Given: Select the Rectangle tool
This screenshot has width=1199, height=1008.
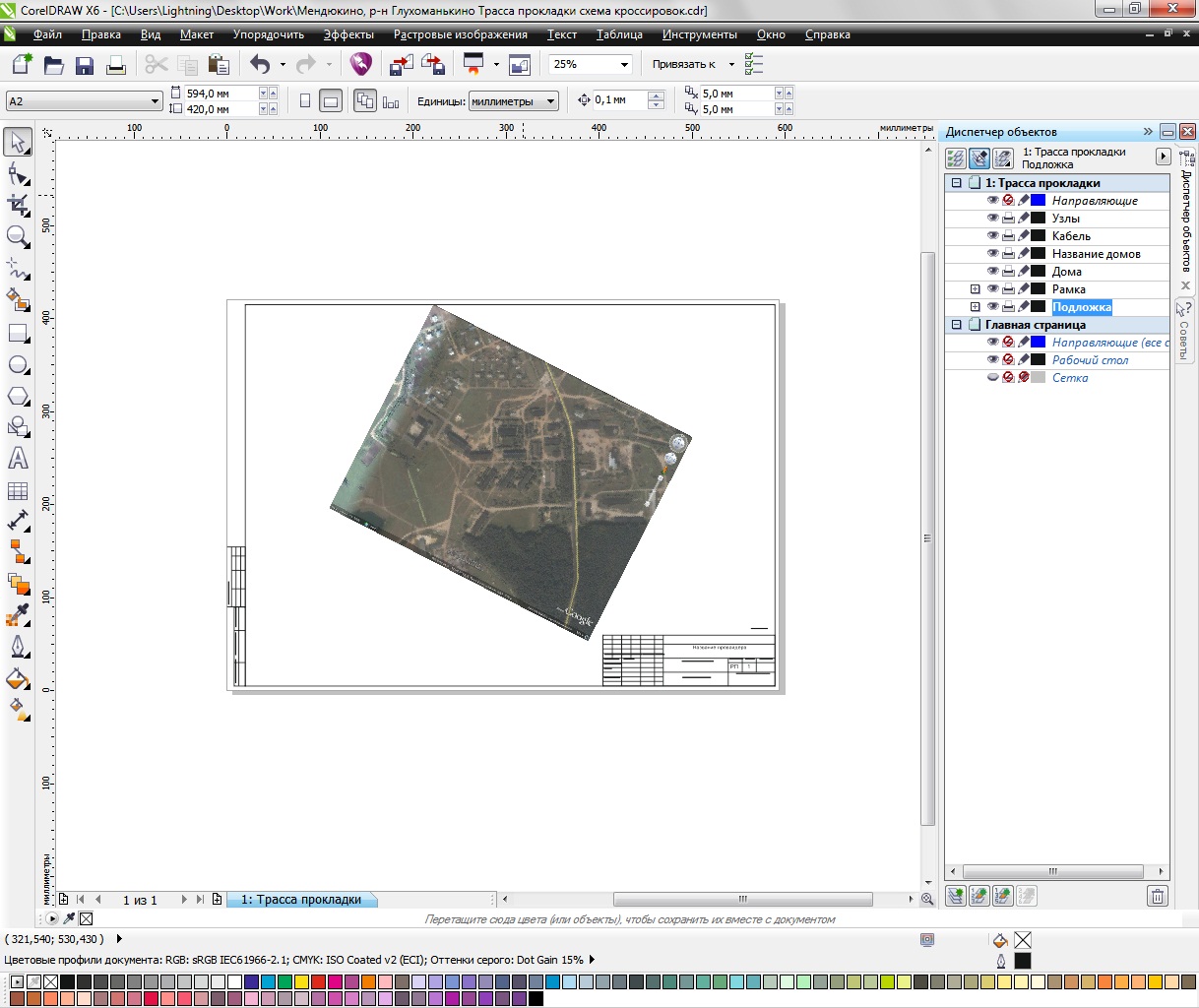Looking at the screenshot, I should (19, 333).
